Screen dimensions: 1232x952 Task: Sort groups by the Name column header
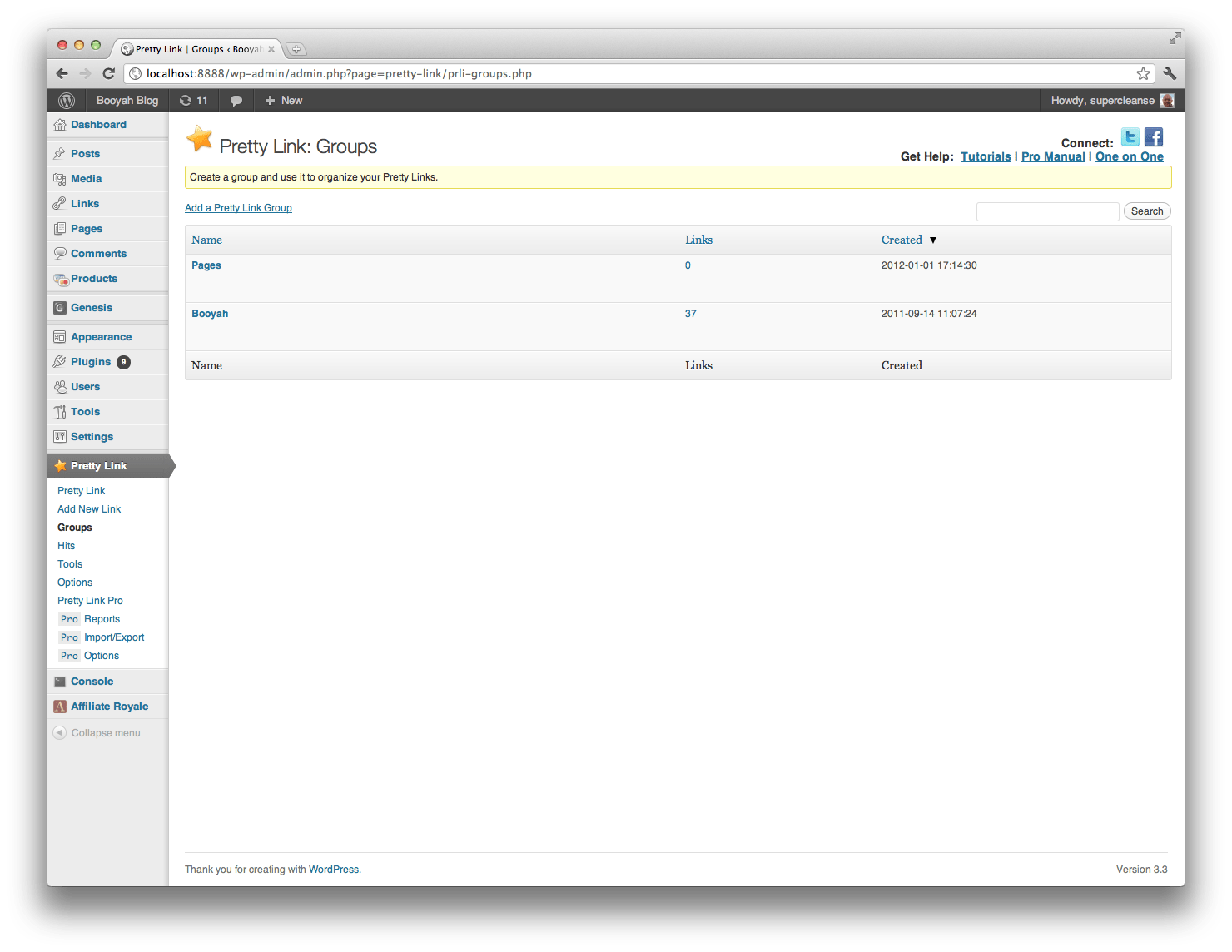coord(206,240)
